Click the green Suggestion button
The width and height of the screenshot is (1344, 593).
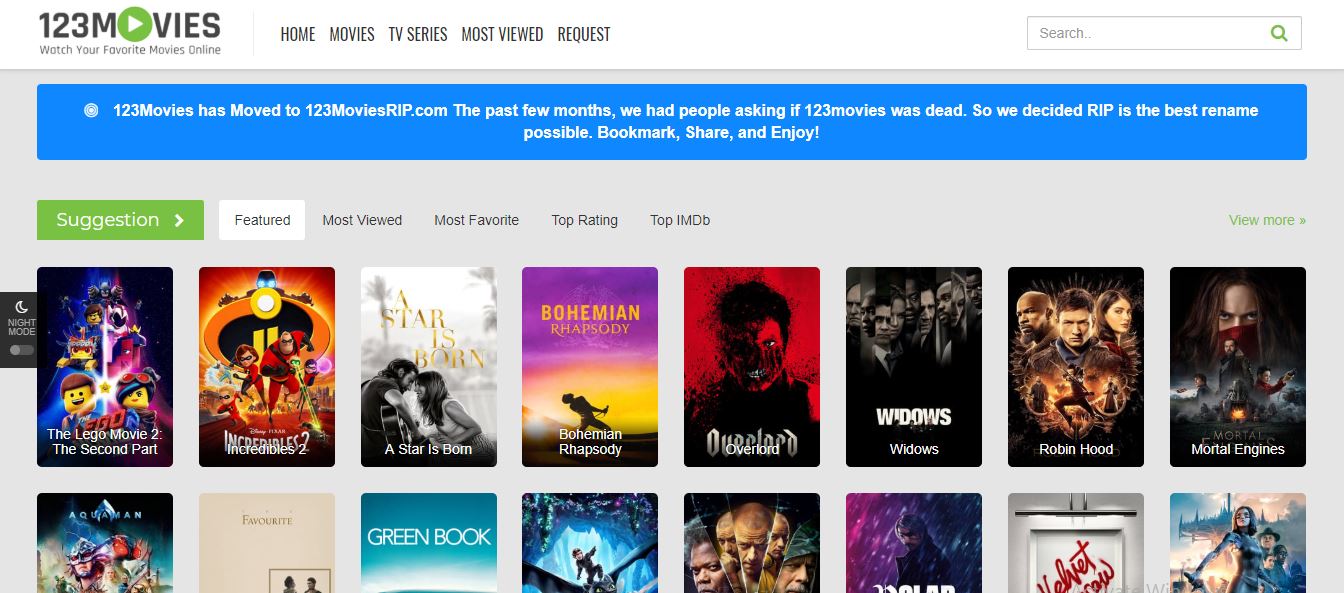(x=120, y=220)
